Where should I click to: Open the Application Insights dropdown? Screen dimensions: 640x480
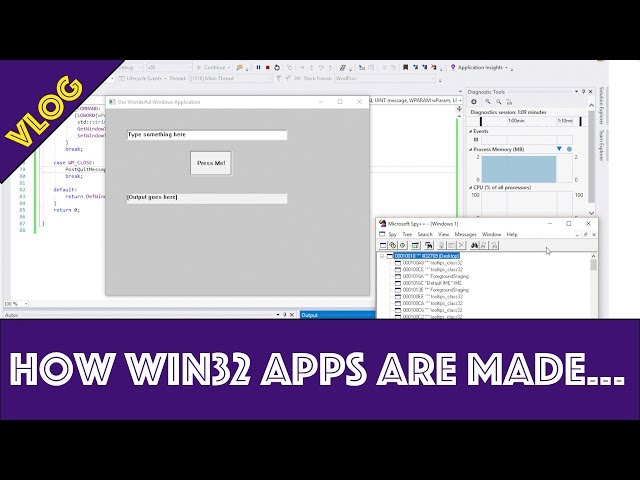(x=481, y=67)
